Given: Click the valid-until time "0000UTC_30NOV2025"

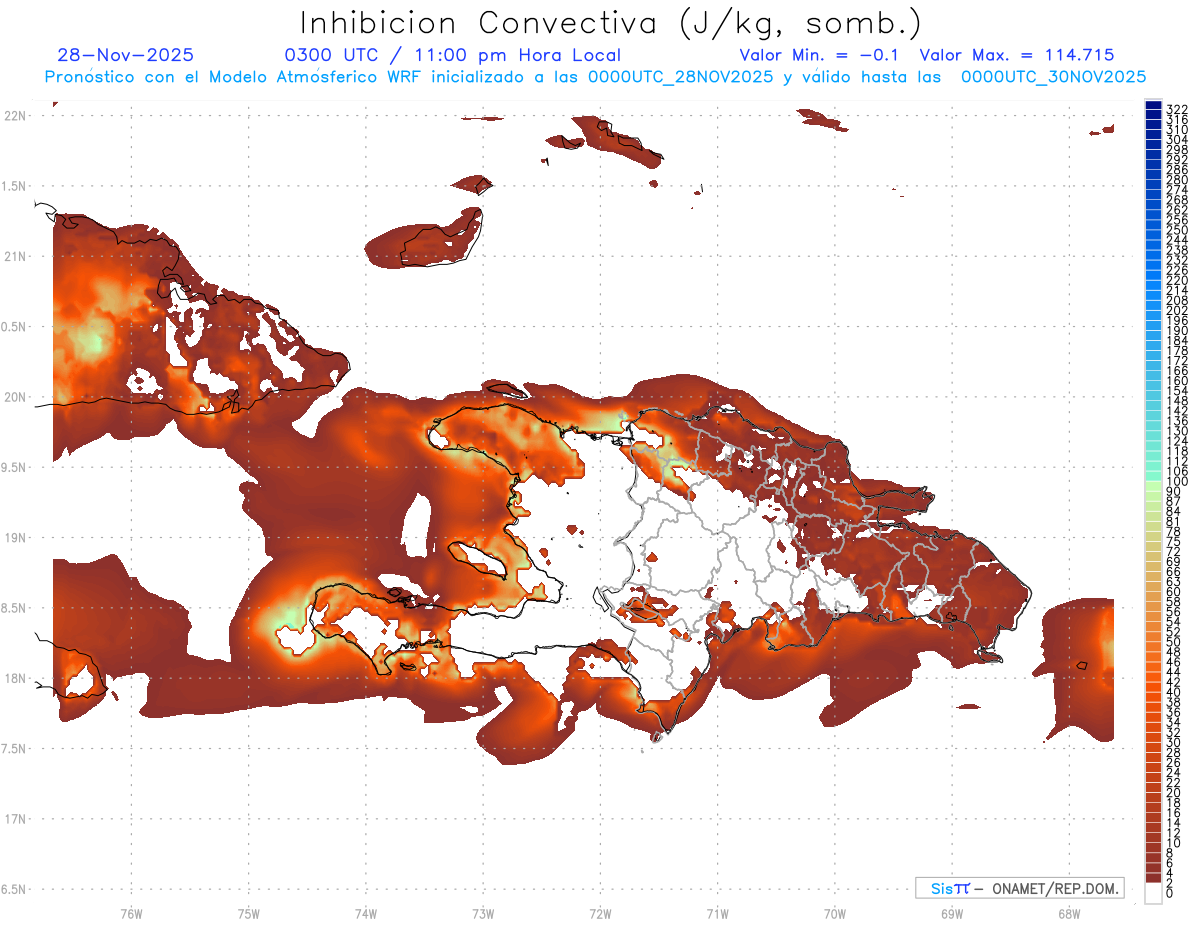Looking at the screenshot, I should click(1054, 76).
